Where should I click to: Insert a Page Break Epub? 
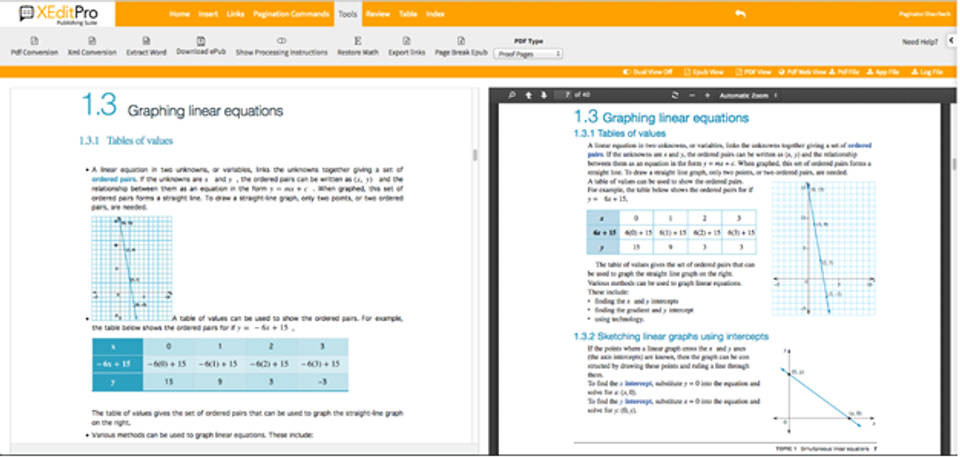[461, 41]
